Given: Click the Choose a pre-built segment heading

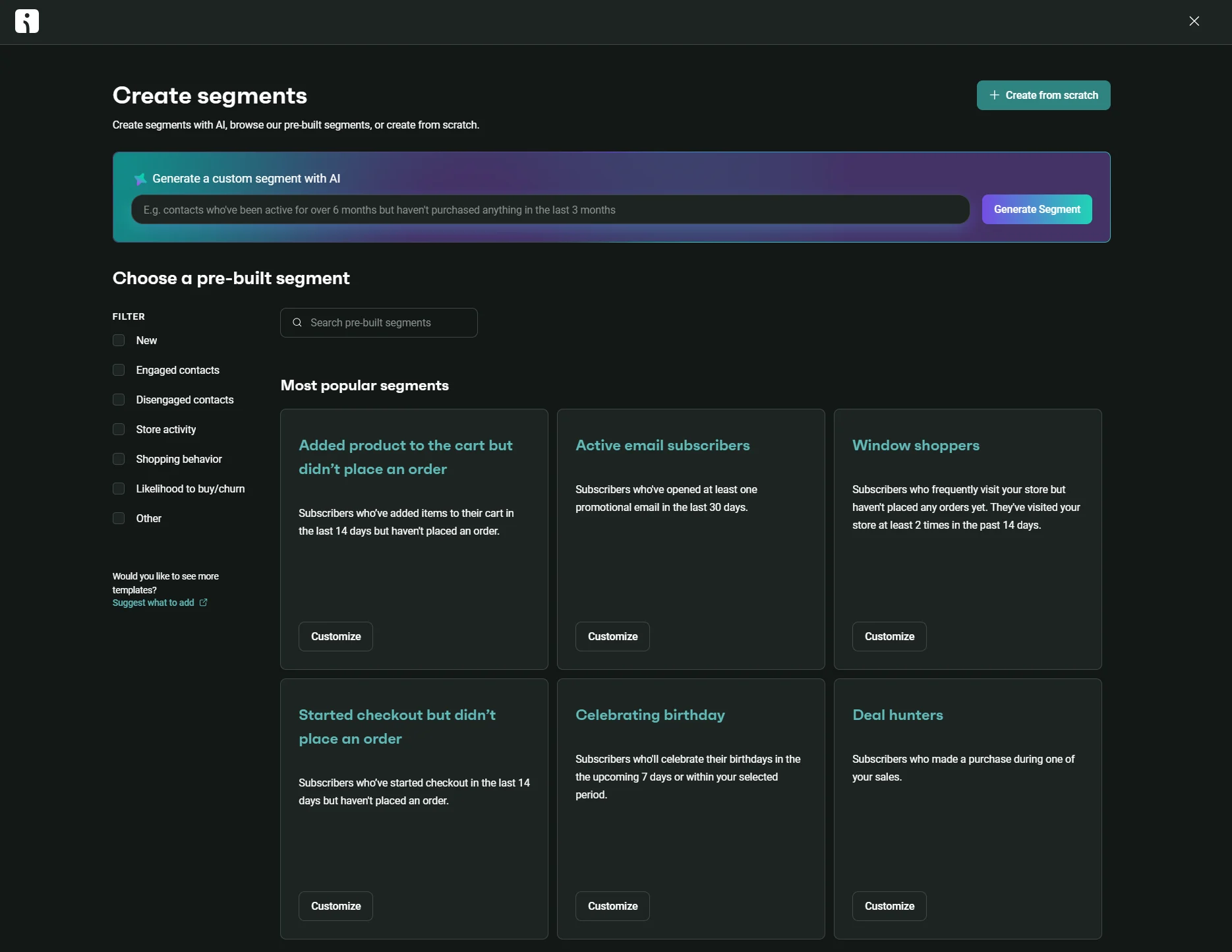Looking at the screenshot, I should coord(231,278).
